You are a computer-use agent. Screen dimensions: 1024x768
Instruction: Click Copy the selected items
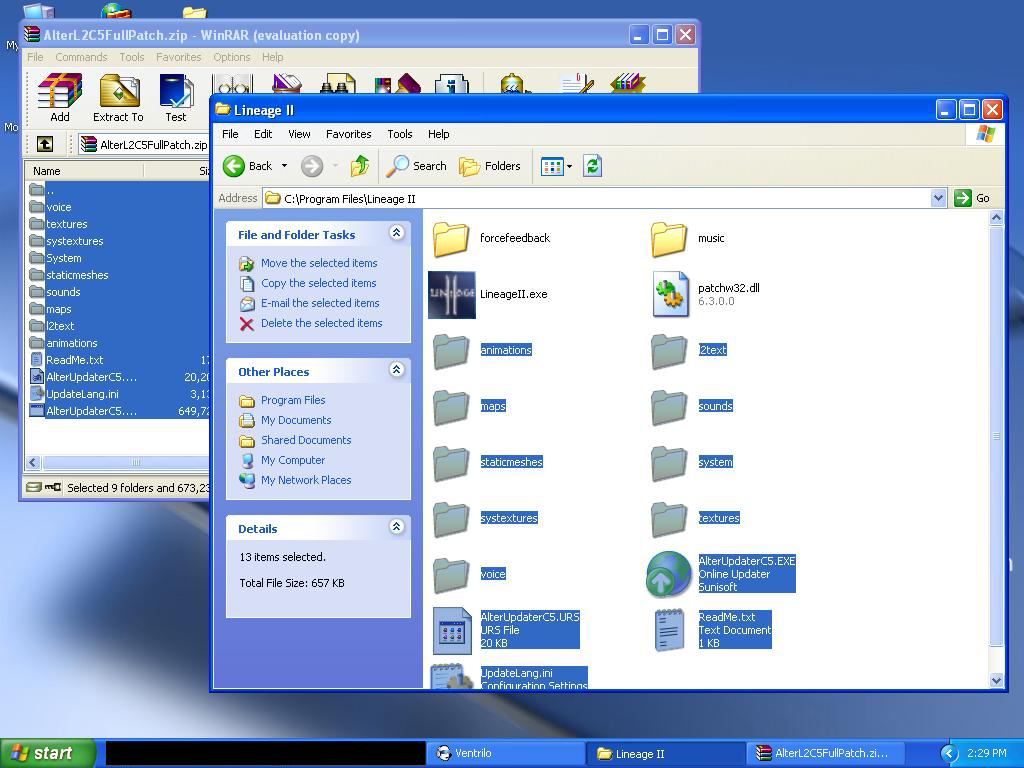[319, 283]
